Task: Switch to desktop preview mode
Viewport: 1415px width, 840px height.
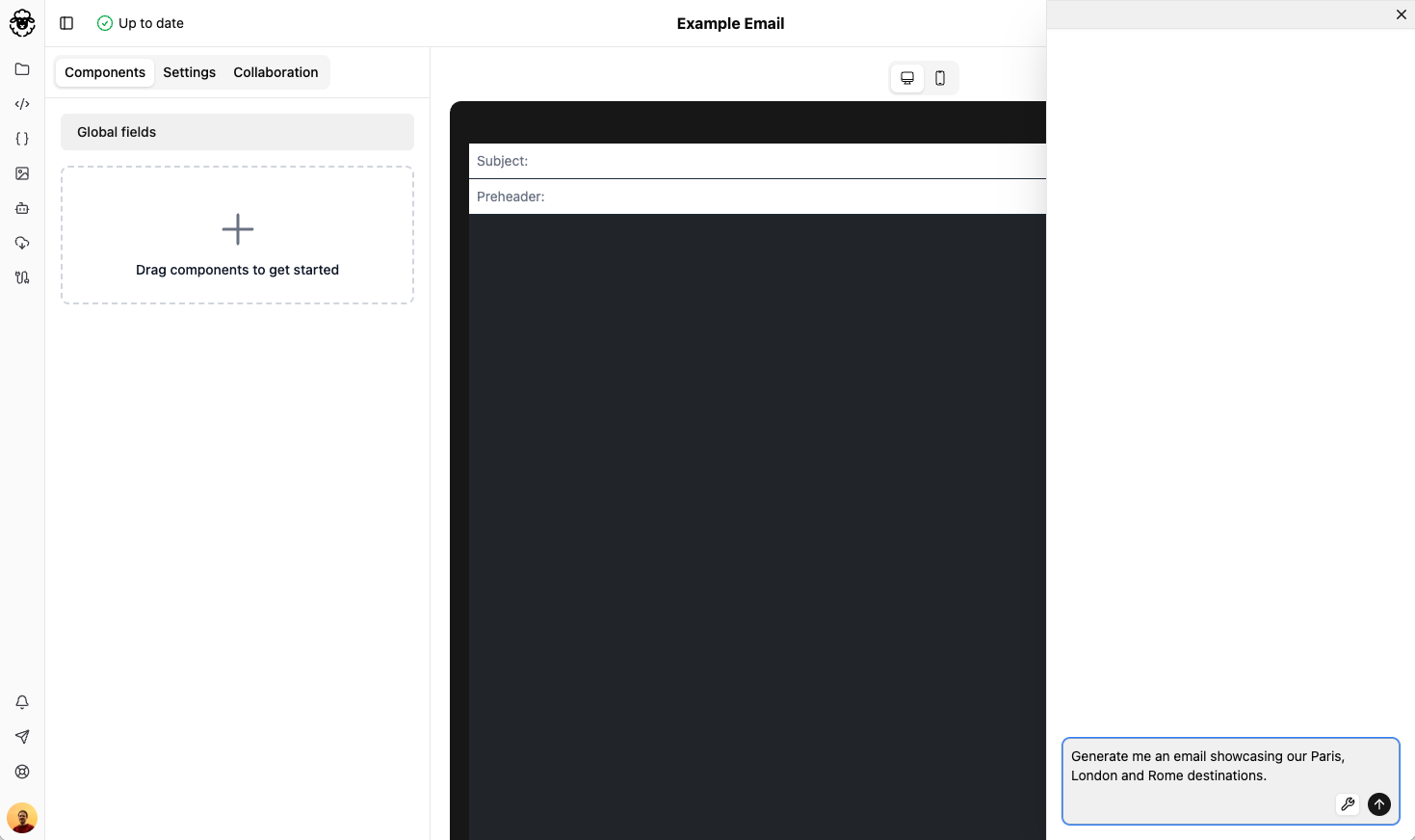Action: tap(907, 78)
